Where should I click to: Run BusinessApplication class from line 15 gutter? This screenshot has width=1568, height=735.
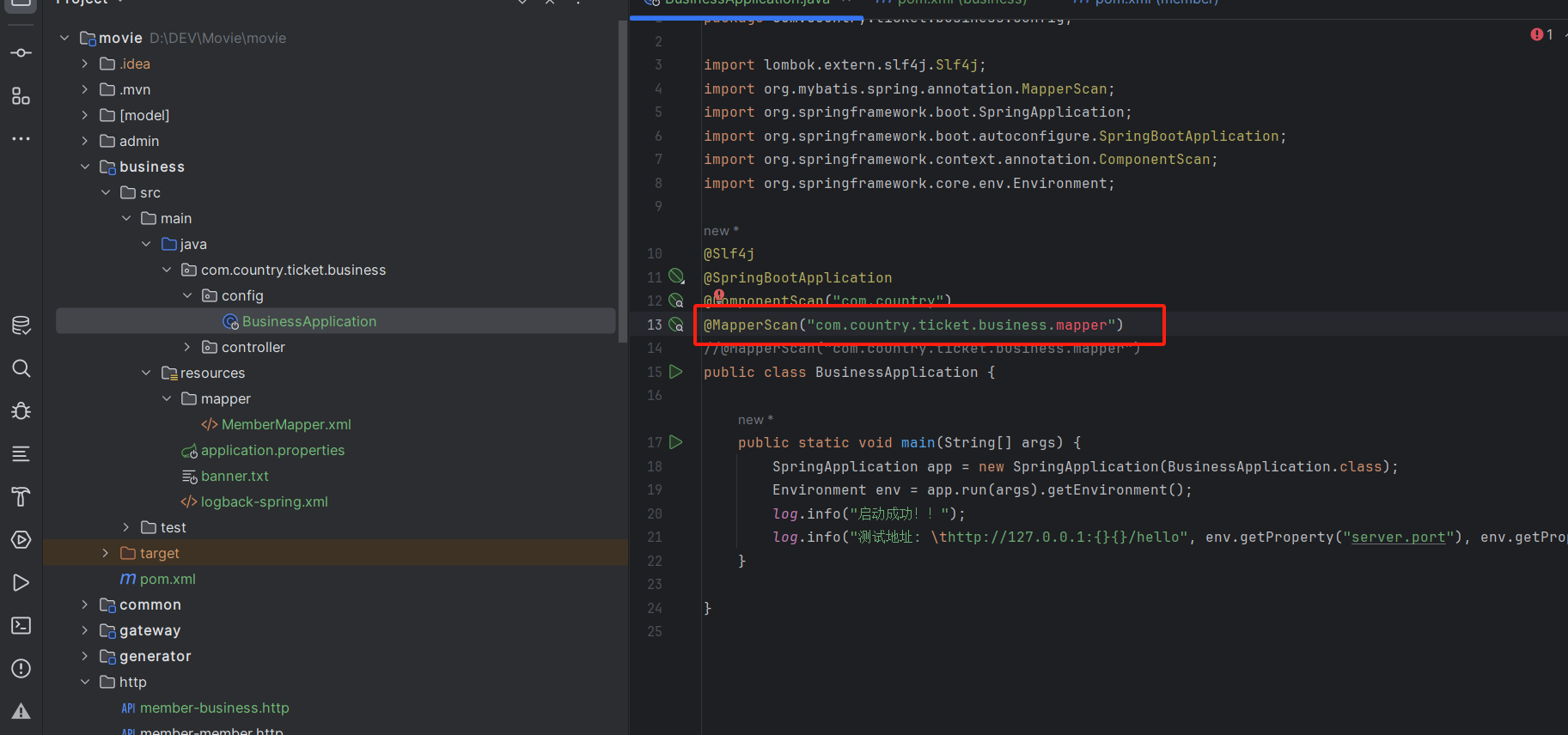[x=676, y=372]
